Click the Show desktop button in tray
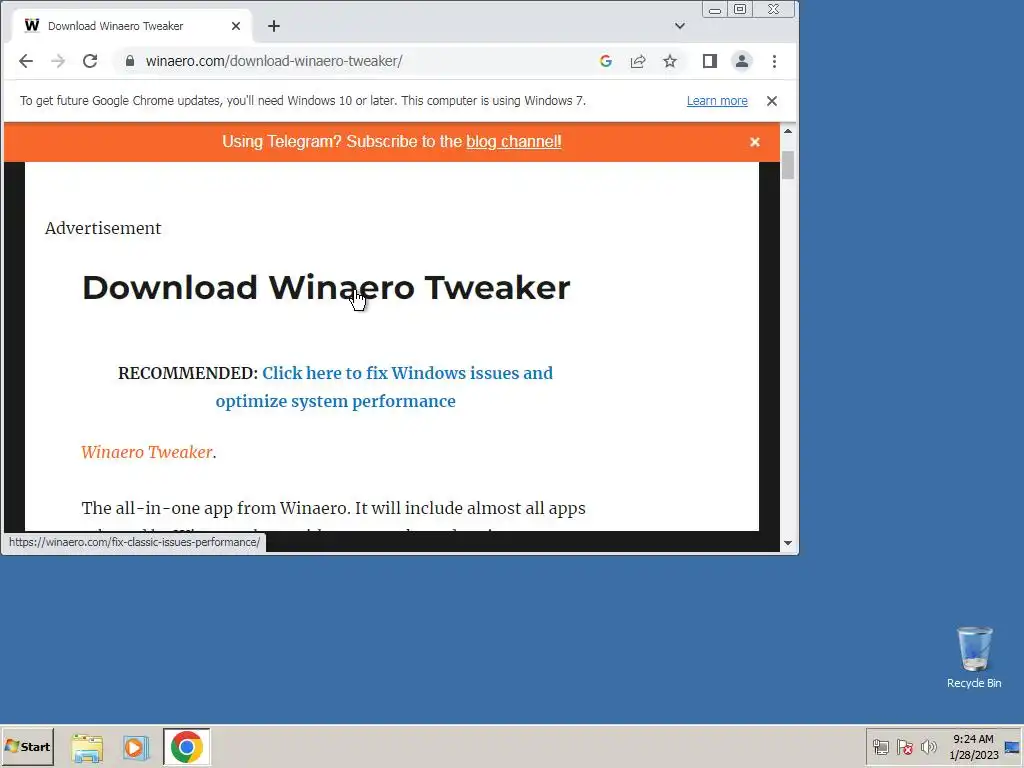This screenshot has width=1024, height=768. coord(1013,747)
